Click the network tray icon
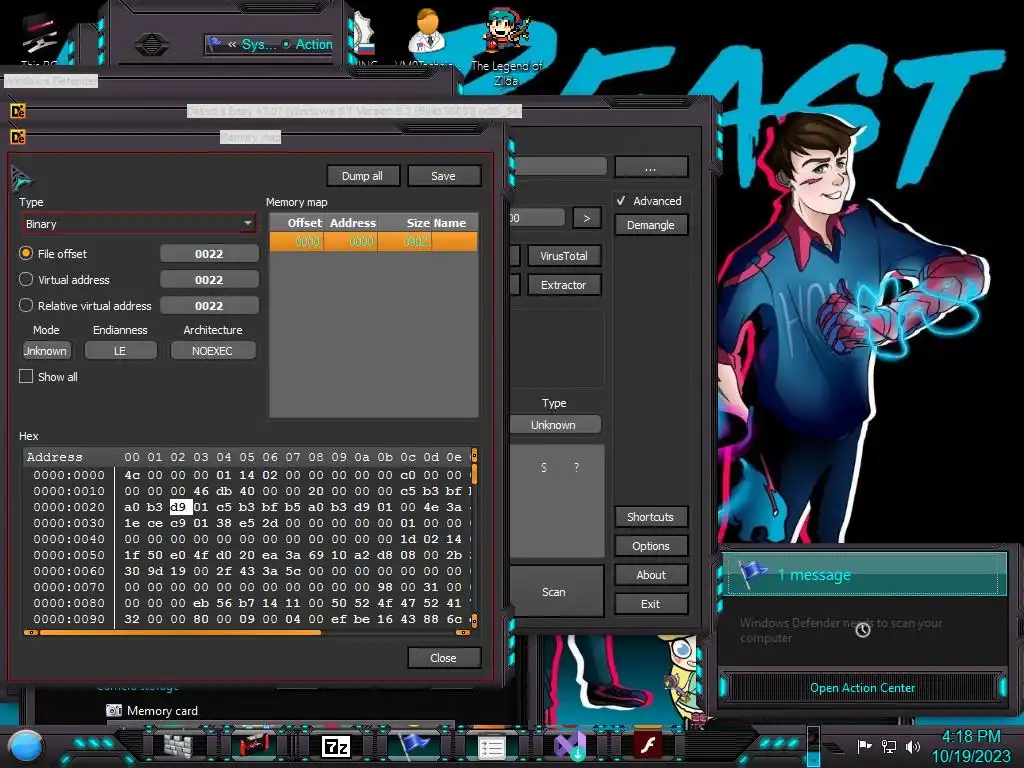1024x768 pixels. pyautogui.click(x=888, y=746)
